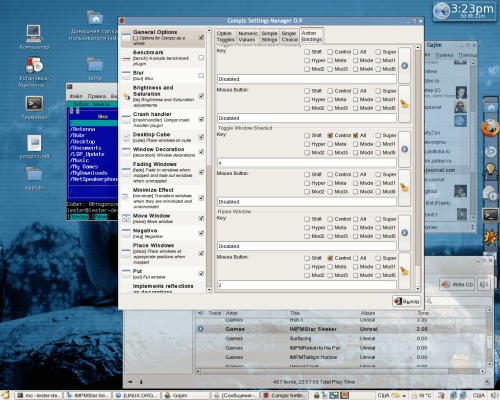This screenshot has height=400, width=500.
Task: Click the Выход button
Action: coord(406,301)
